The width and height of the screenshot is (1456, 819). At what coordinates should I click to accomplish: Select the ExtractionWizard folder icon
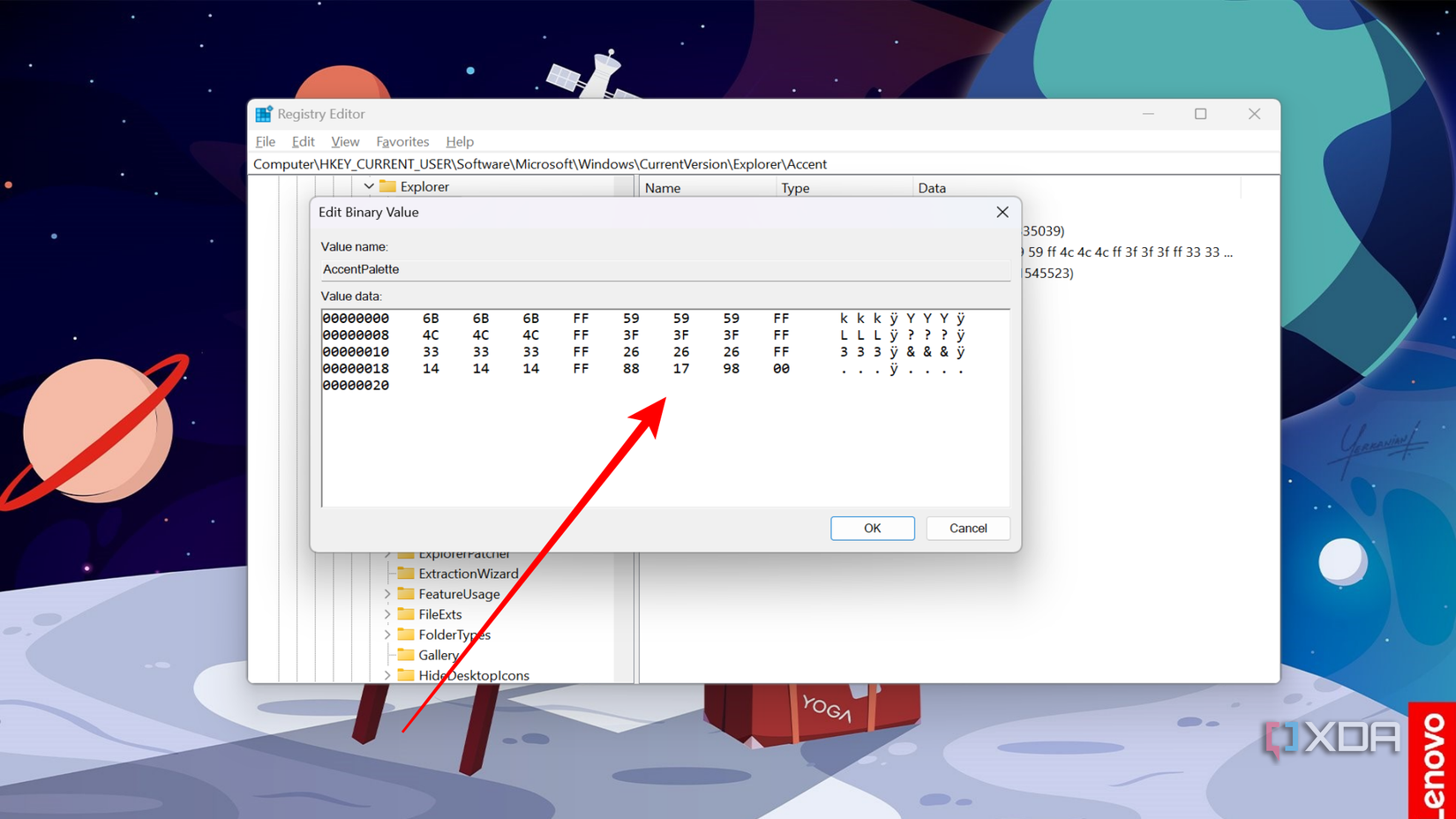tap(406, 574)
